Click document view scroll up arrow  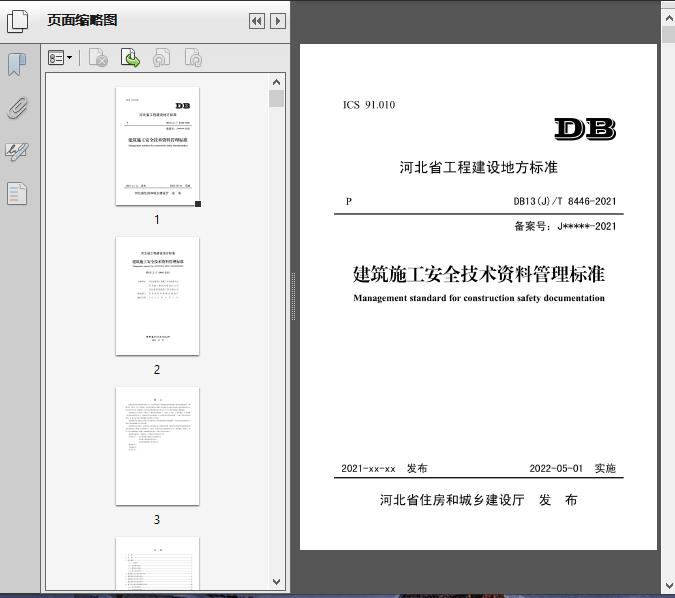click(669, 18)
